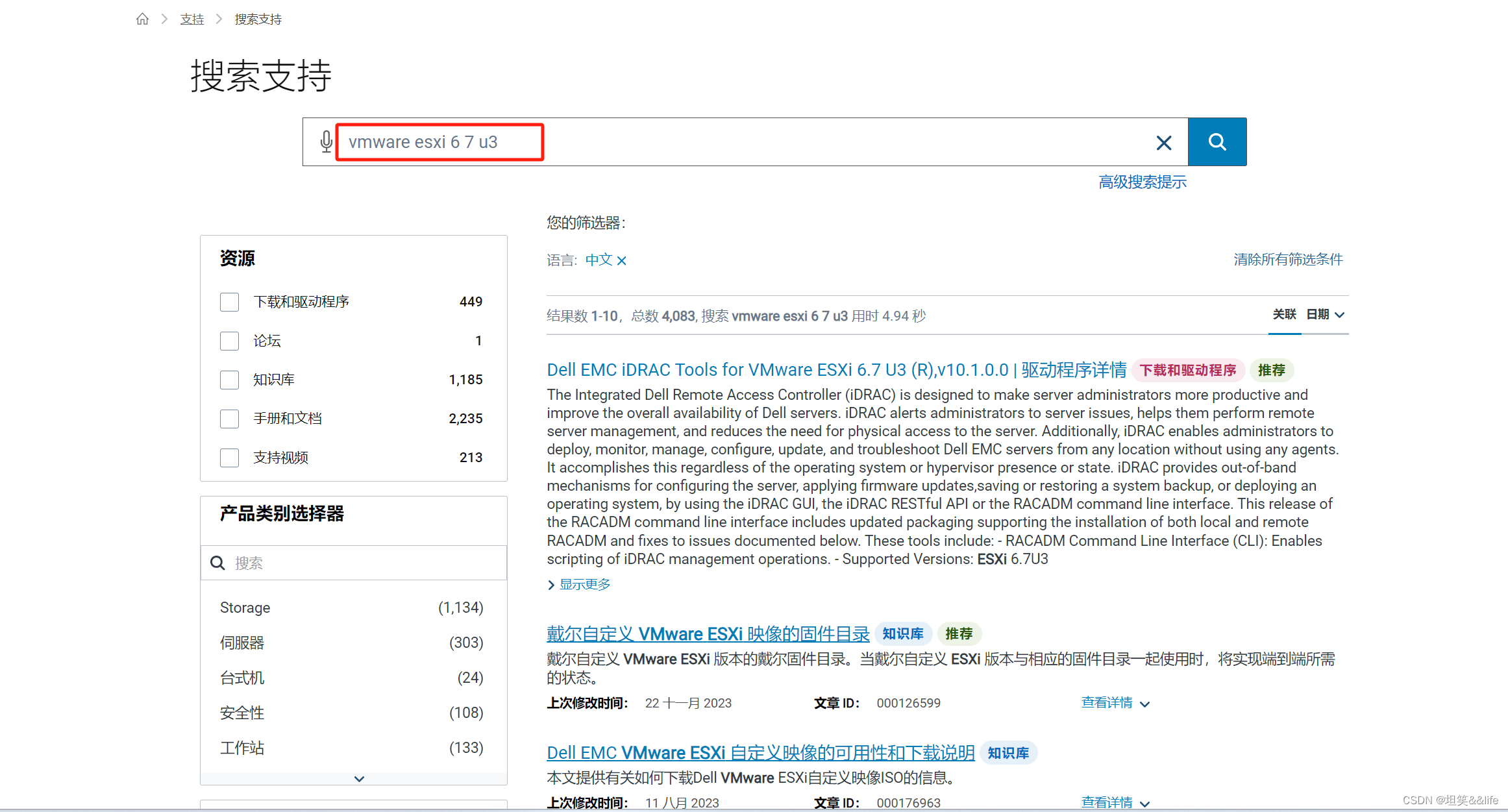Click the 知识库 filter label in the 资源 panel

point(274,380)
